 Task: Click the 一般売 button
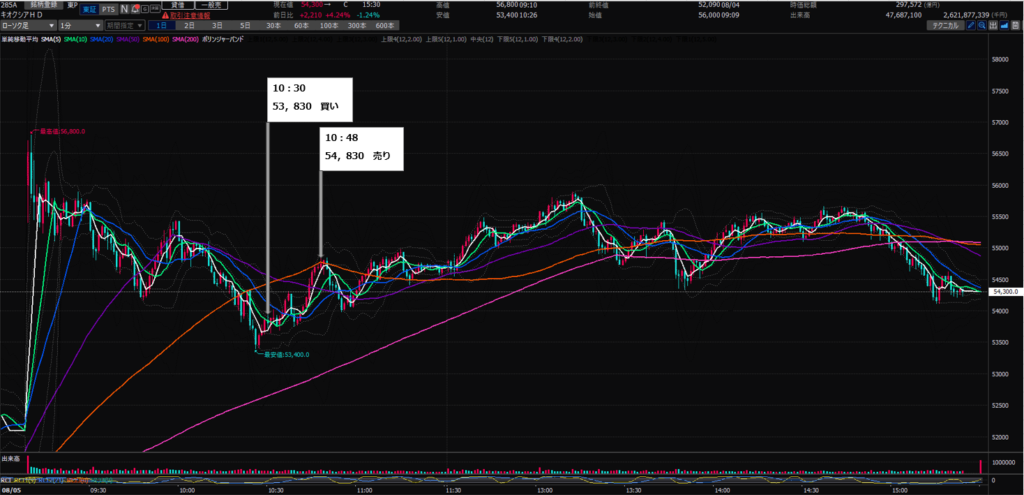[212, 5]
